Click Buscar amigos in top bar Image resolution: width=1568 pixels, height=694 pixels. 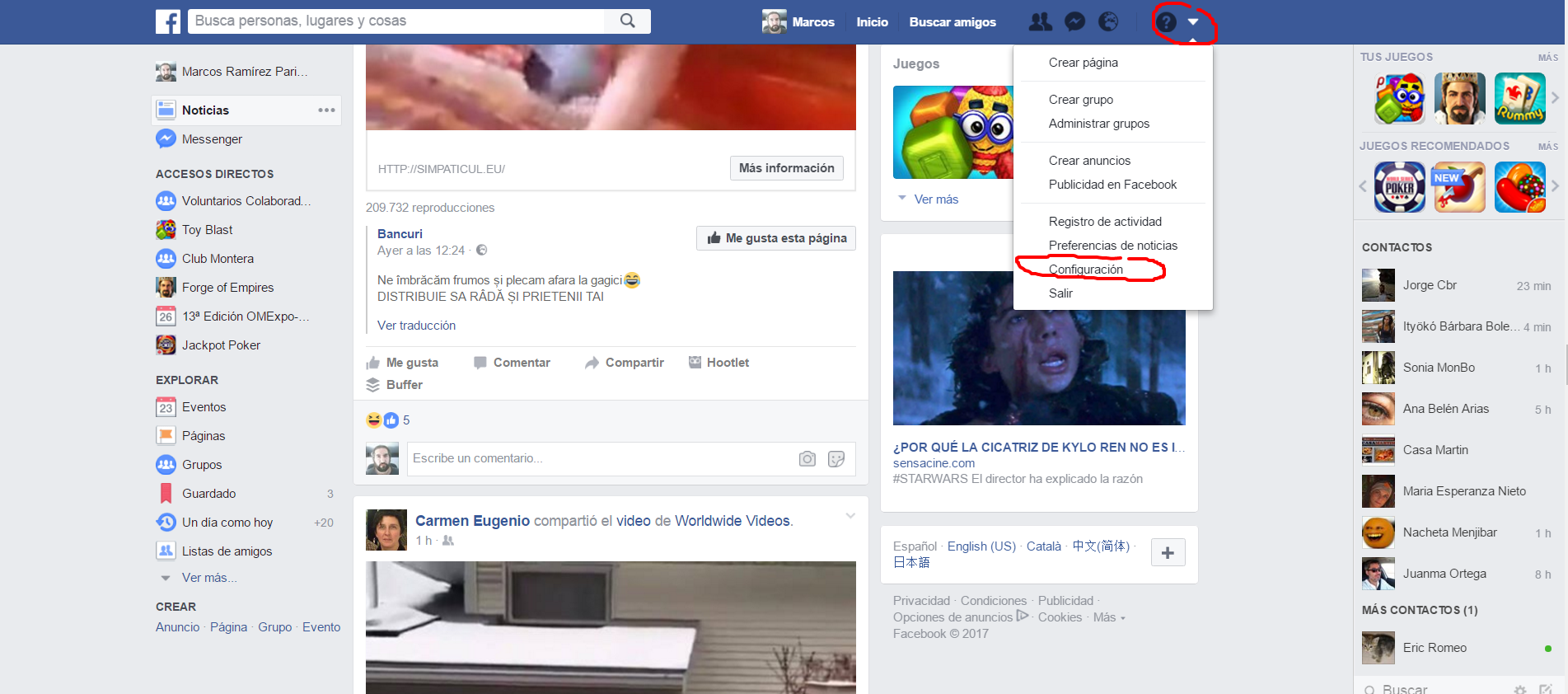click(x=953, y=22)
